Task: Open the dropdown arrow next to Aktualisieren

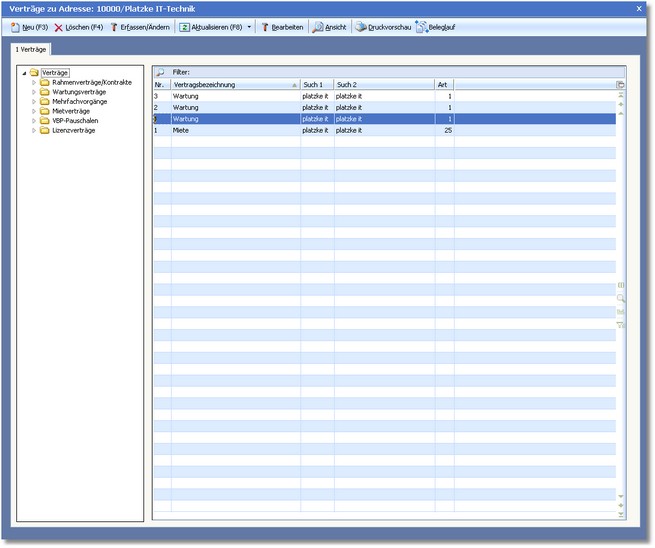Action: coord(249,27)
